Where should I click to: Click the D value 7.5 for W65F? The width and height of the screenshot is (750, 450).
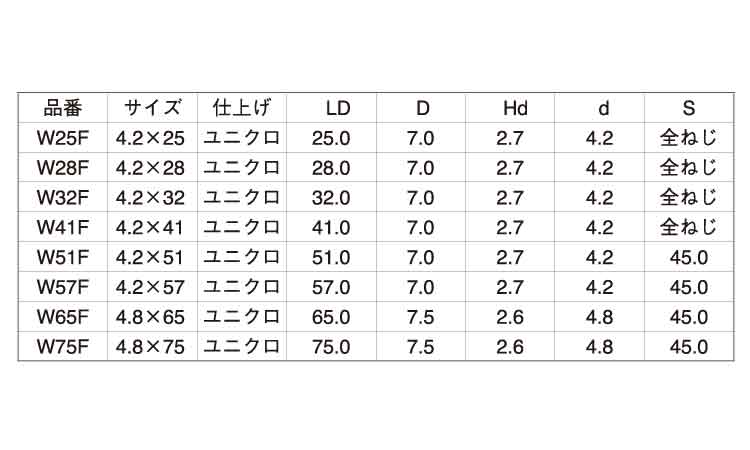coord(420,317)
